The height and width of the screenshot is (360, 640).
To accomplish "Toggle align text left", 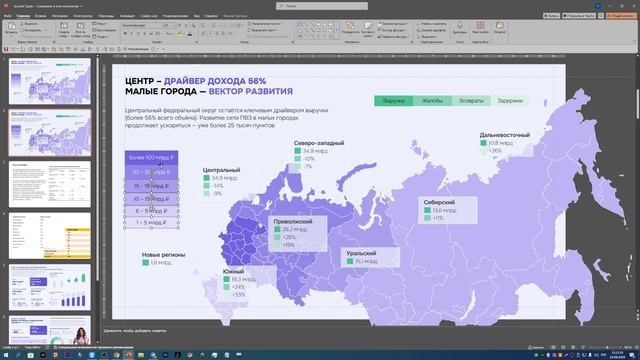I will pyautogui.click(x=204, y=34).
